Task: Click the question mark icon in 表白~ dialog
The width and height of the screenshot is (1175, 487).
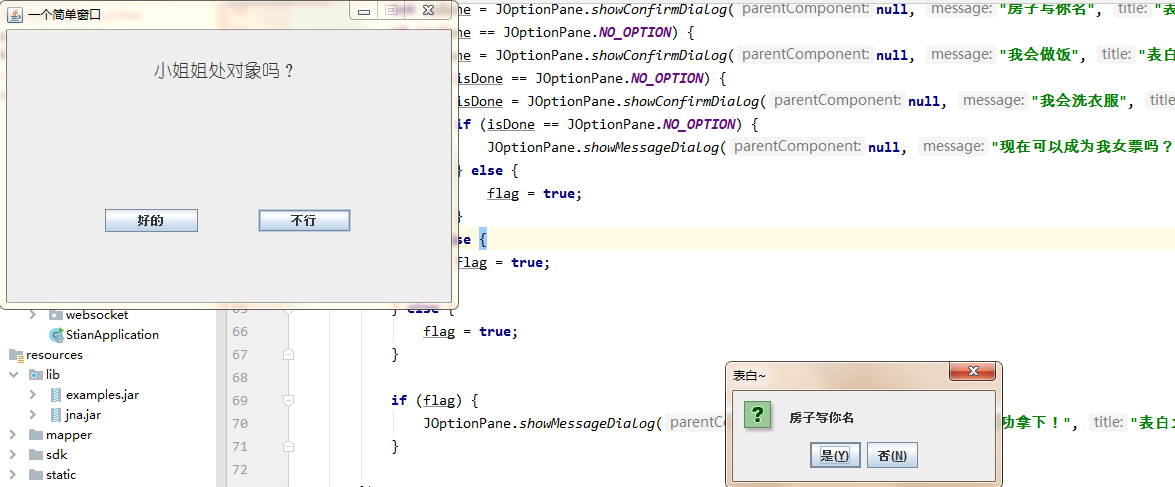Action: pyautogui.click(x=758, y=414)
